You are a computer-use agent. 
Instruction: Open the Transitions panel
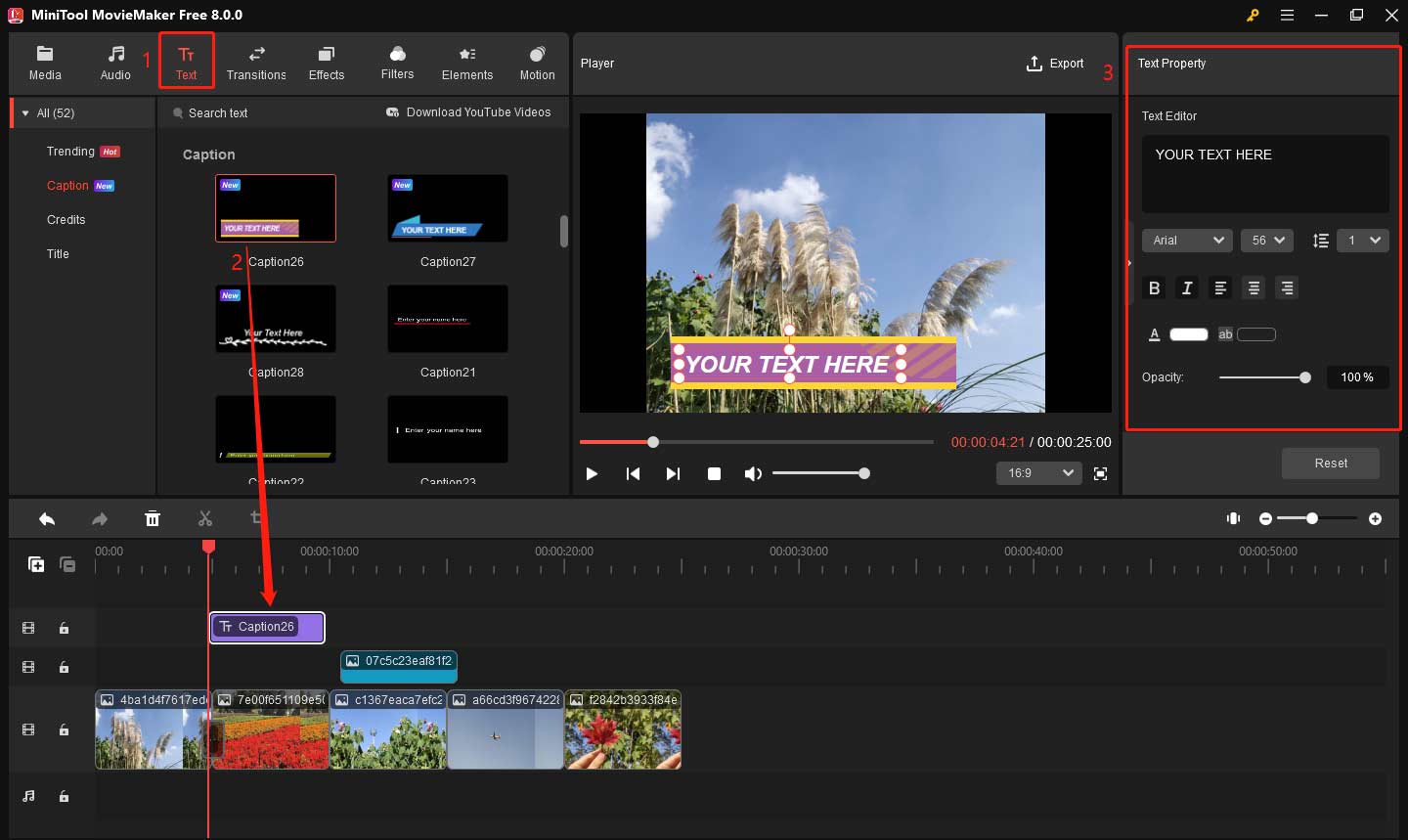coord(256,63)
